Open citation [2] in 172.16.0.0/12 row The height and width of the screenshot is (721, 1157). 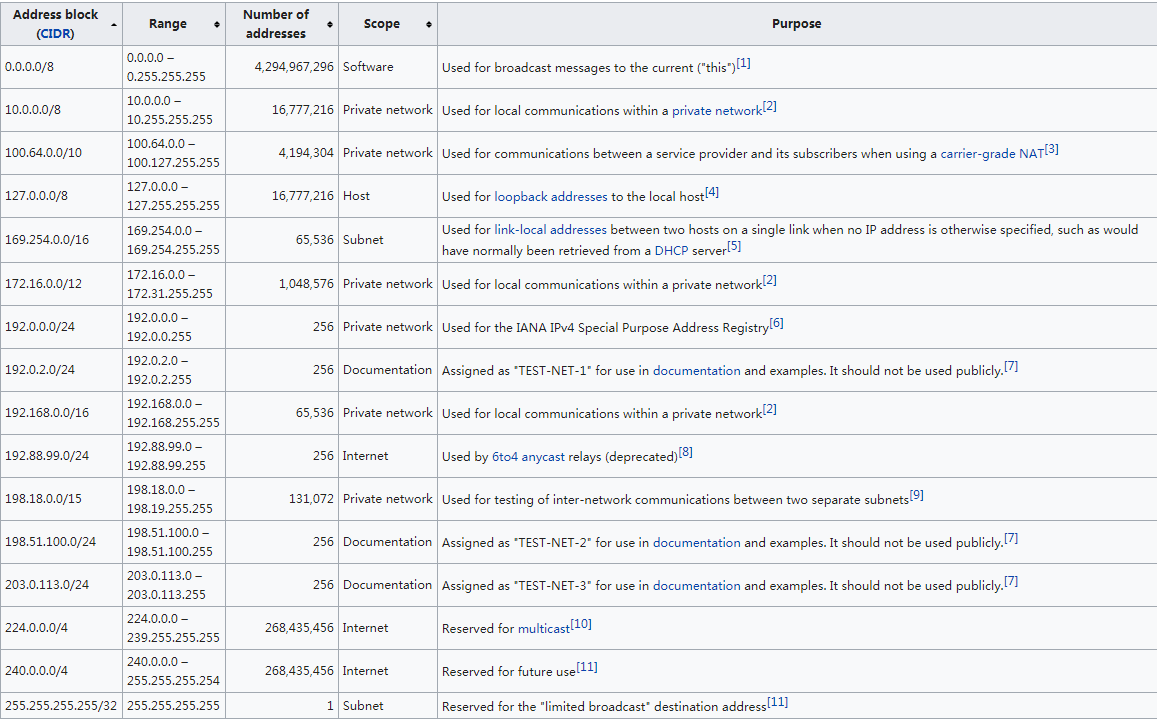coord(770,280)
